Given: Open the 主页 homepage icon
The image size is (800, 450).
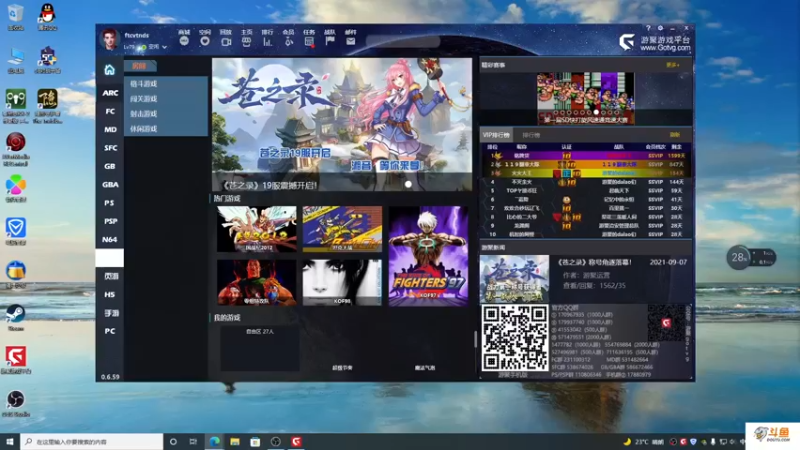Looking at the screenshot, I should point(246,41).
